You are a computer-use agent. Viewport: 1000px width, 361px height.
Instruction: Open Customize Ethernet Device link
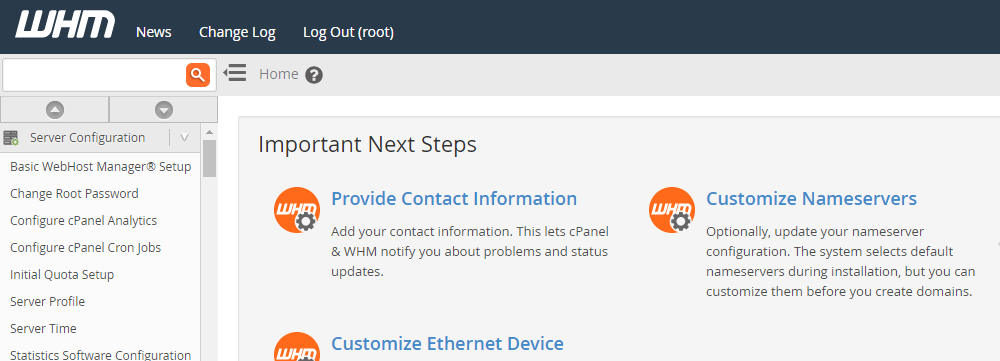[x=447, y=344]
